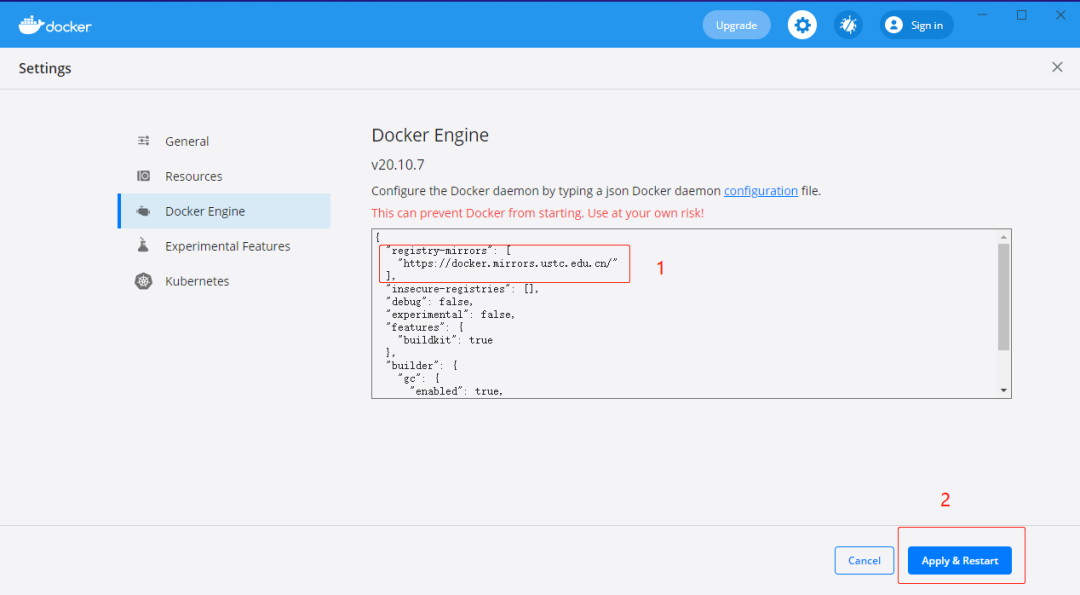Image resolution: width=1080 pixels, height=595 pixels.
Task: Open settings via the gear icon
Action: coord(802,25)
